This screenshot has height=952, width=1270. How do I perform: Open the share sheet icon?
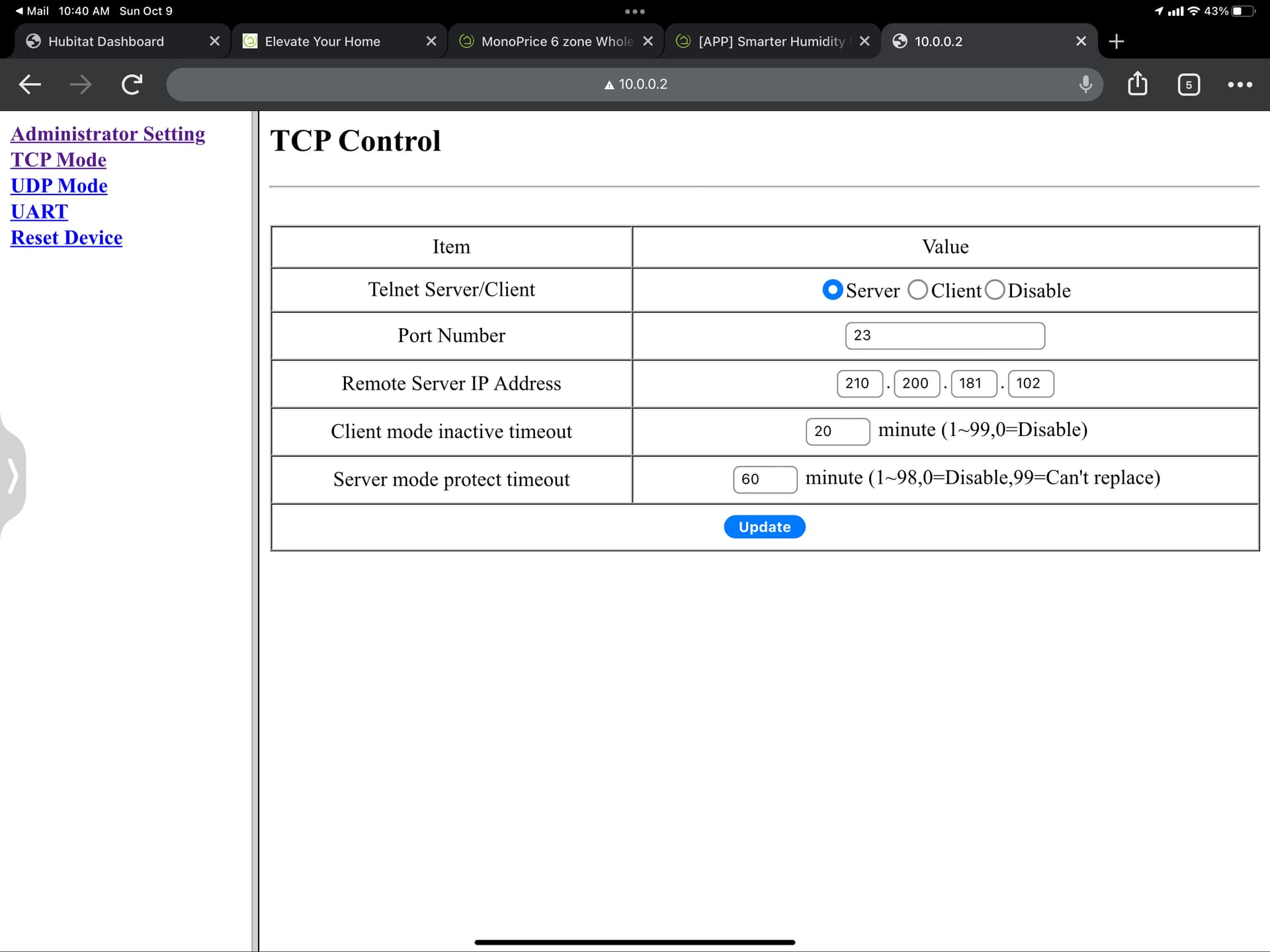tap(1137, 84)
